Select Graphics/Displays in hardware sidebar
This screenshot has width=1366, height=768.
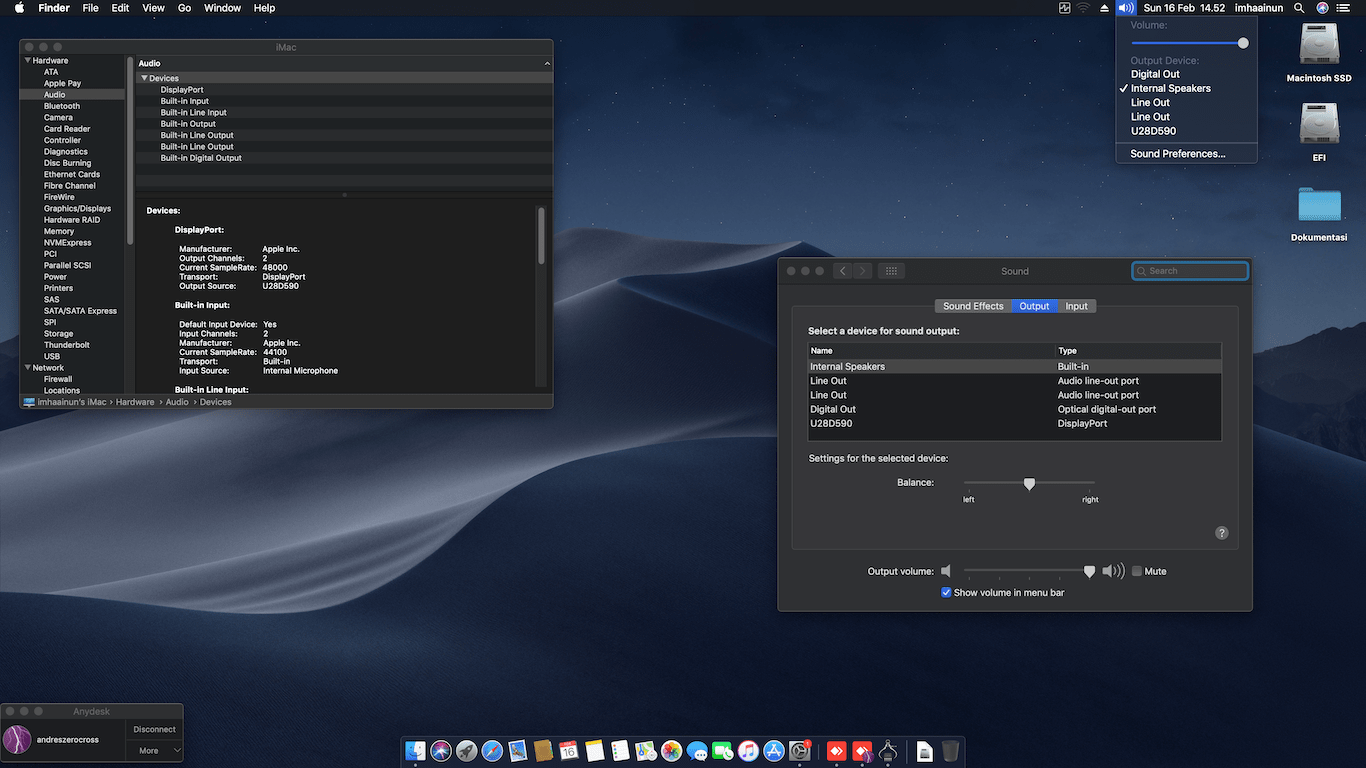pyautogui.click(x=77, y=209)
